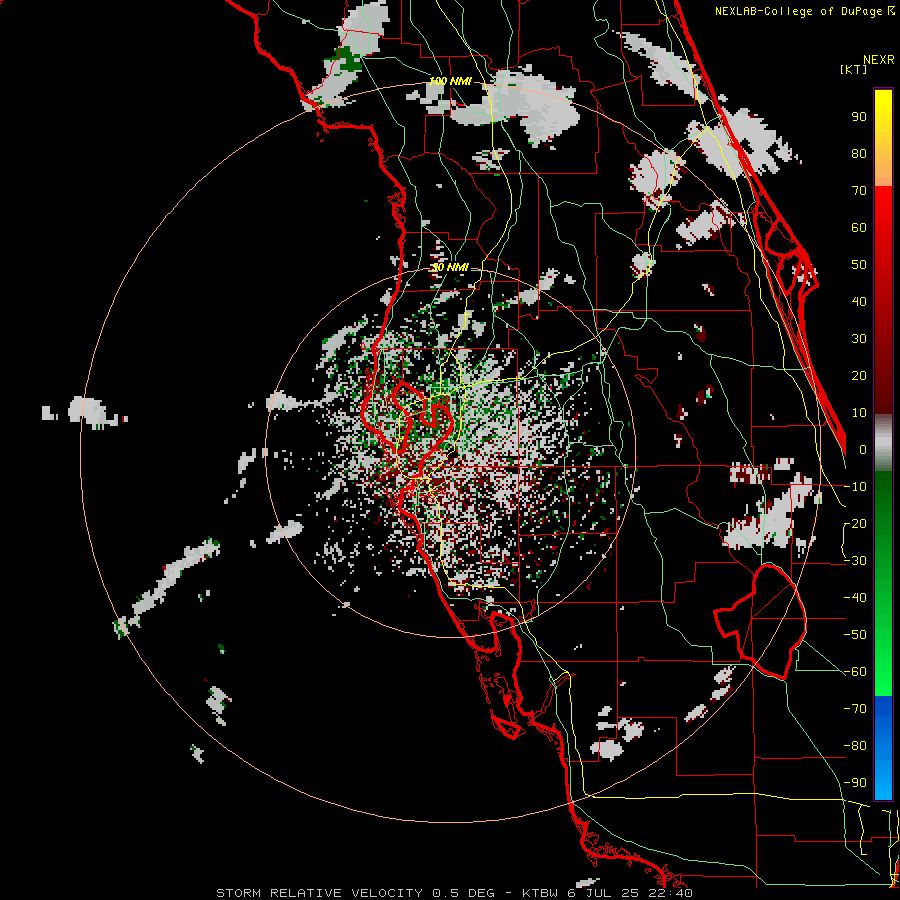The image size is (900, 900).
Task: Click the -90 scale label
Action: [855, 782]
